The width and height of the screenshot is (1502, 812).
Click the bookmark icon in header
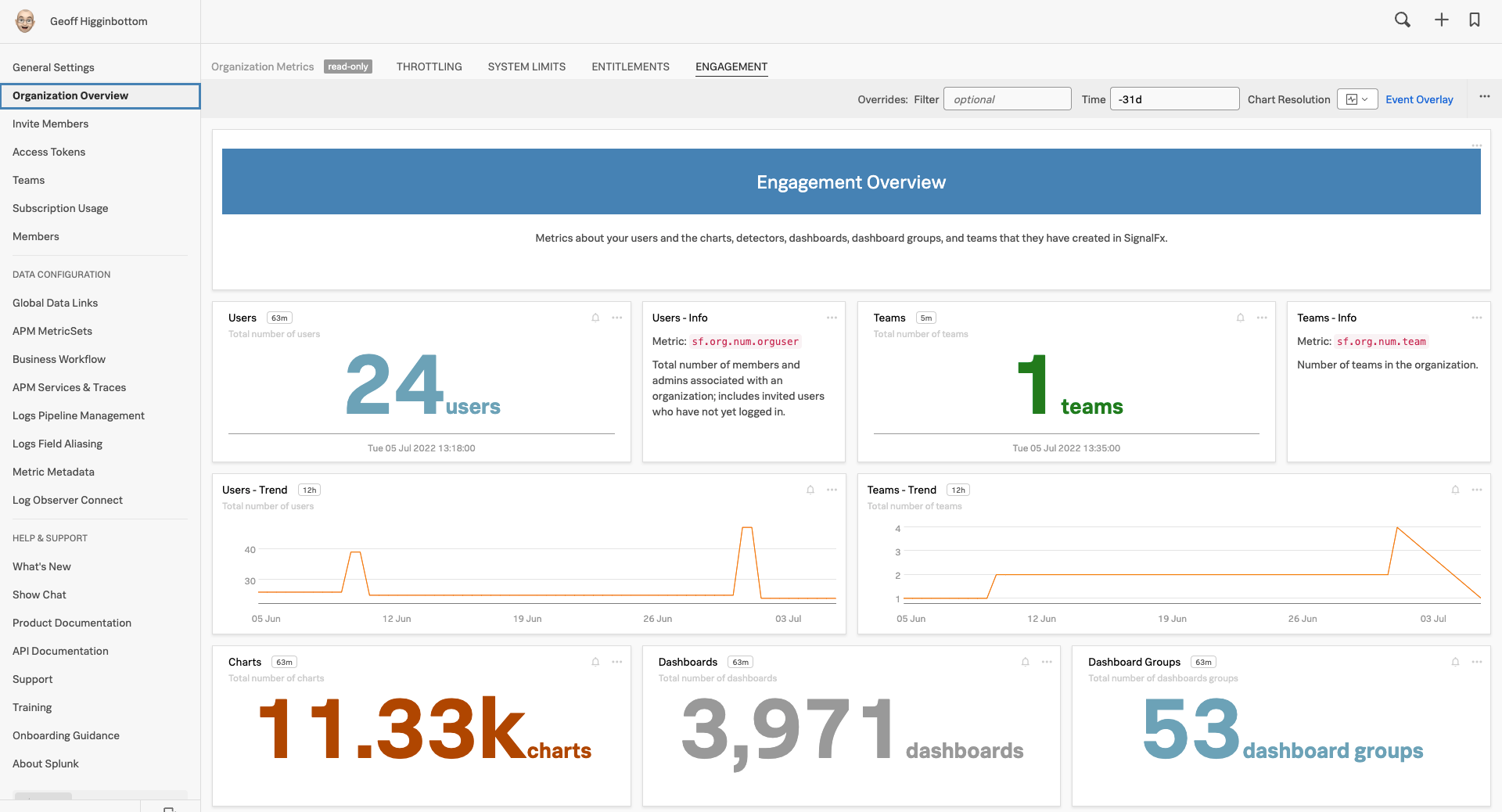click(x=1475, y=20)
